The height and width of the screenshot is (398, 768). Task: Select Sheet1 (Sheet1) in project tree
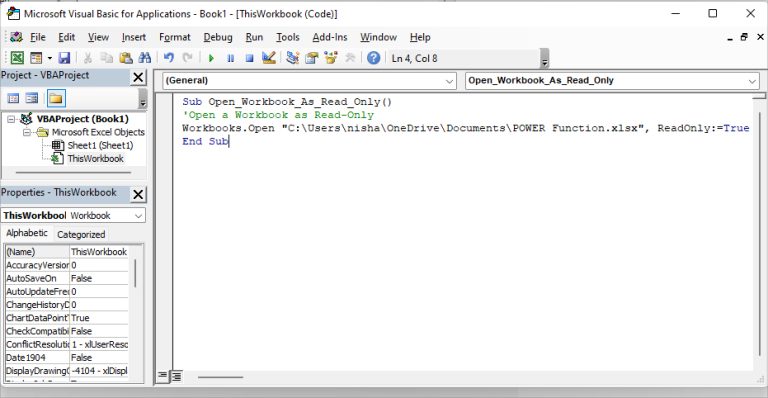(x=100, y=145)
